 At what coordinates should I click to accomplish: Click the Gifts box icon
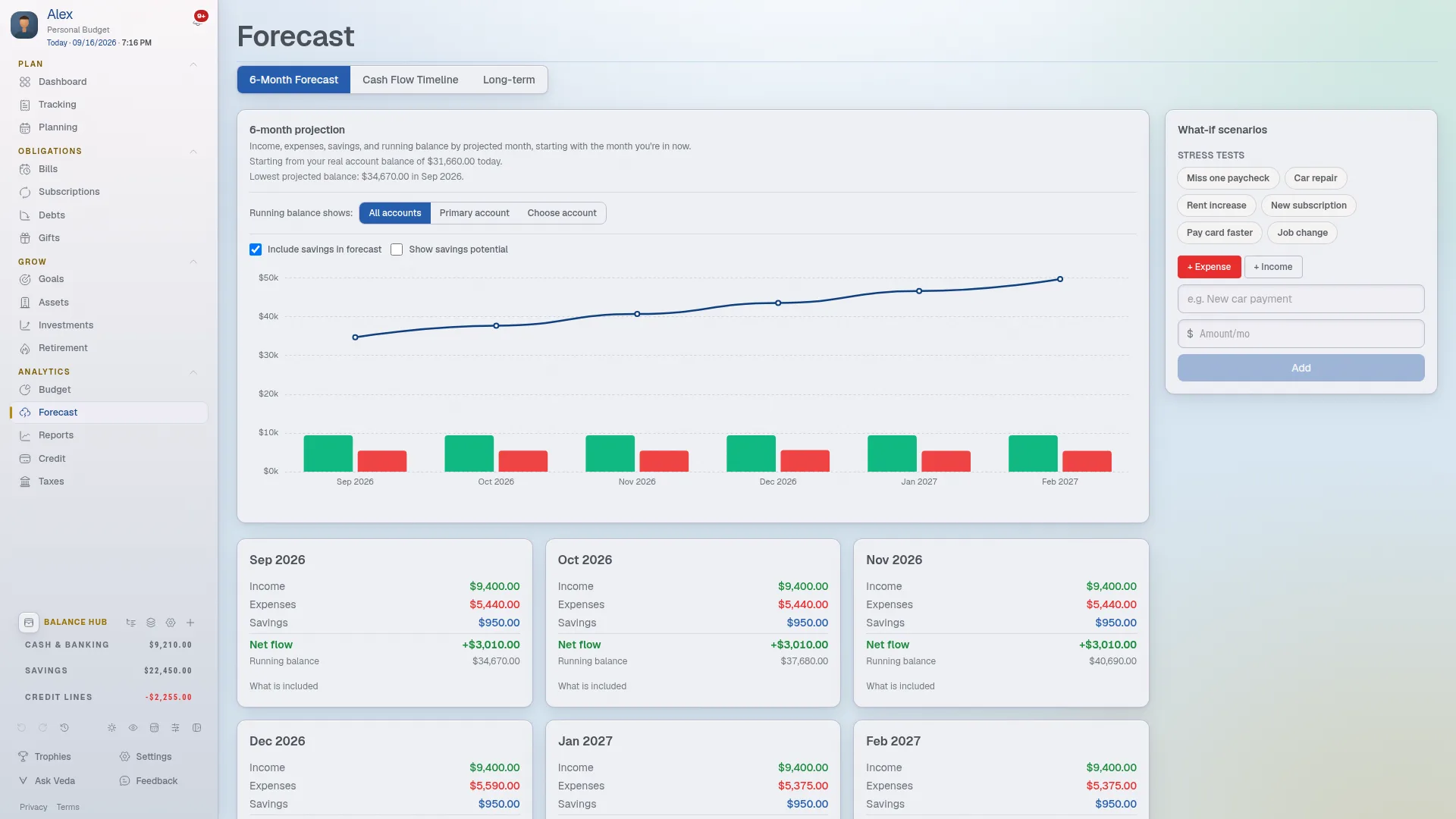pyautogui.click(x=25, y=238)
